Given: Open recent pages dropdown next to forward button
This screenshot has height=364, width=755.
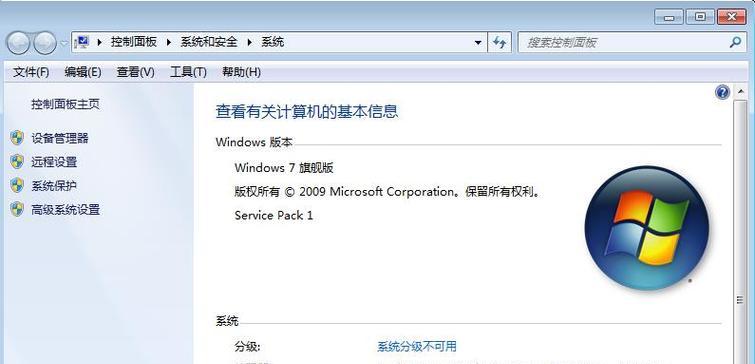Looking at the screenshot, I should pyautogui.click(x=64, y=43).
